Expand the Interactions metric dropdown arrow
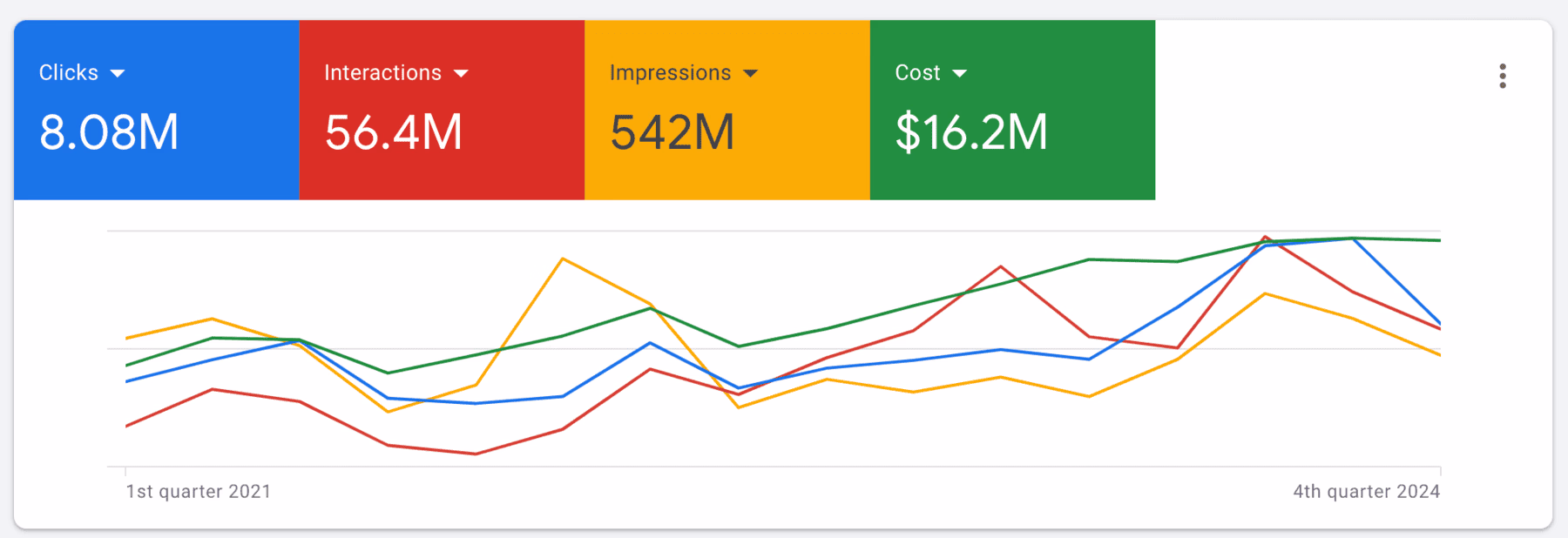The width and height of the screenshot is (1568, 538). tap(461, 74)
